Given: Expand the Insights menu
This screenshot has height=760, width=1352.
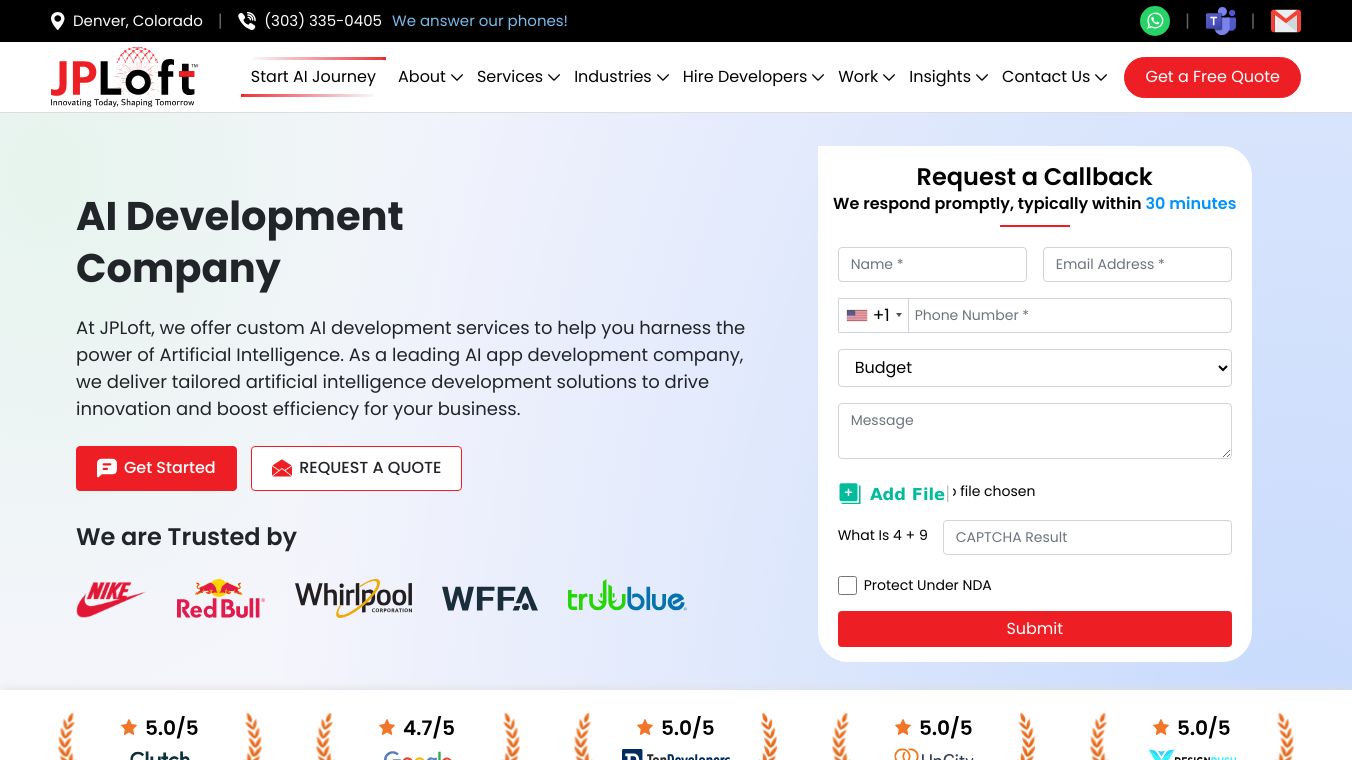Looking at the screenshot, I should point(948,77).
